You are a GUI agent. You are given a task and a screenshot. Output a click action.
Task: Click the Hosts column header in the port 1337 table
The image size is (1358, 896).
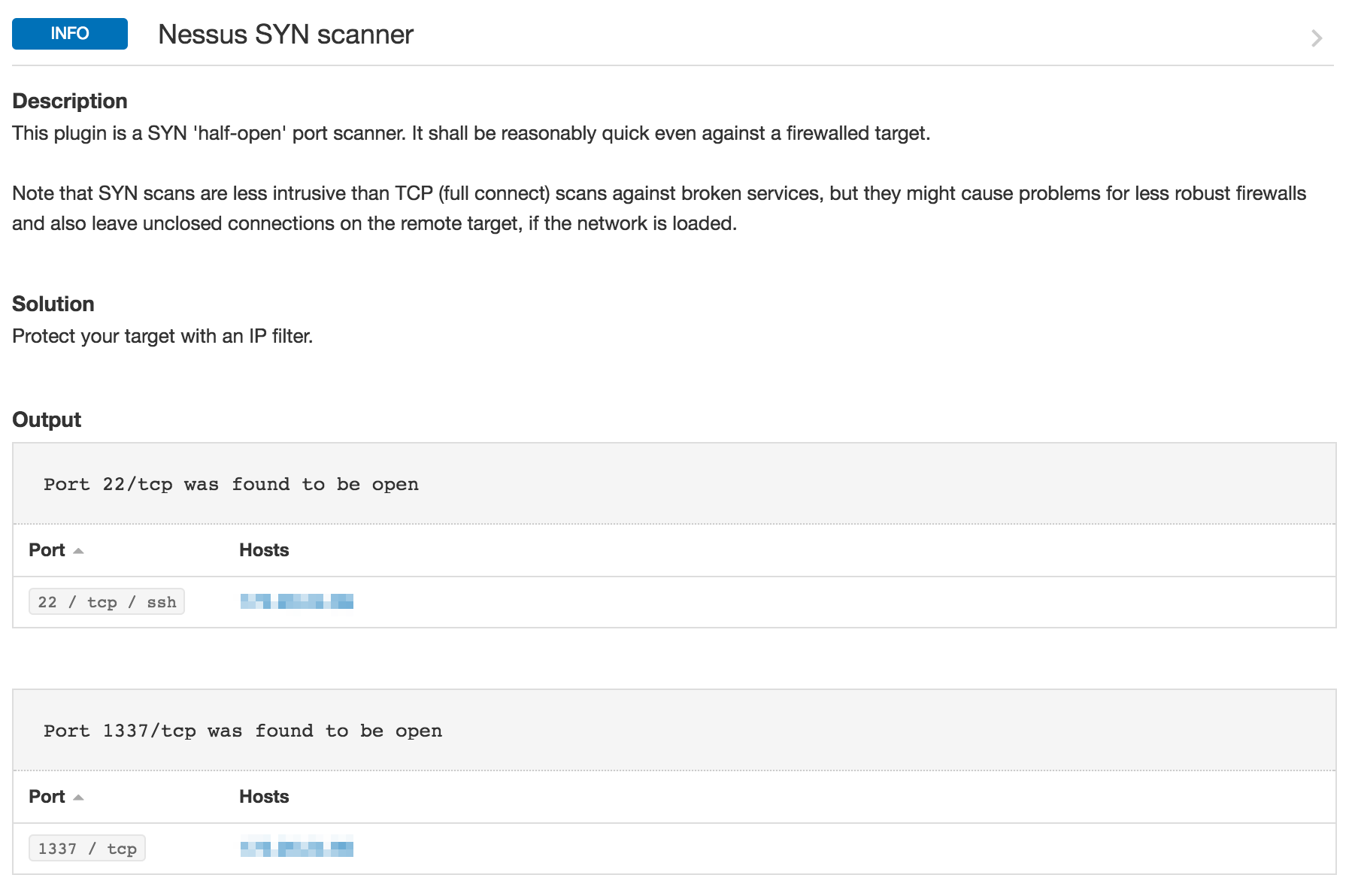click(x=264, y=797)
